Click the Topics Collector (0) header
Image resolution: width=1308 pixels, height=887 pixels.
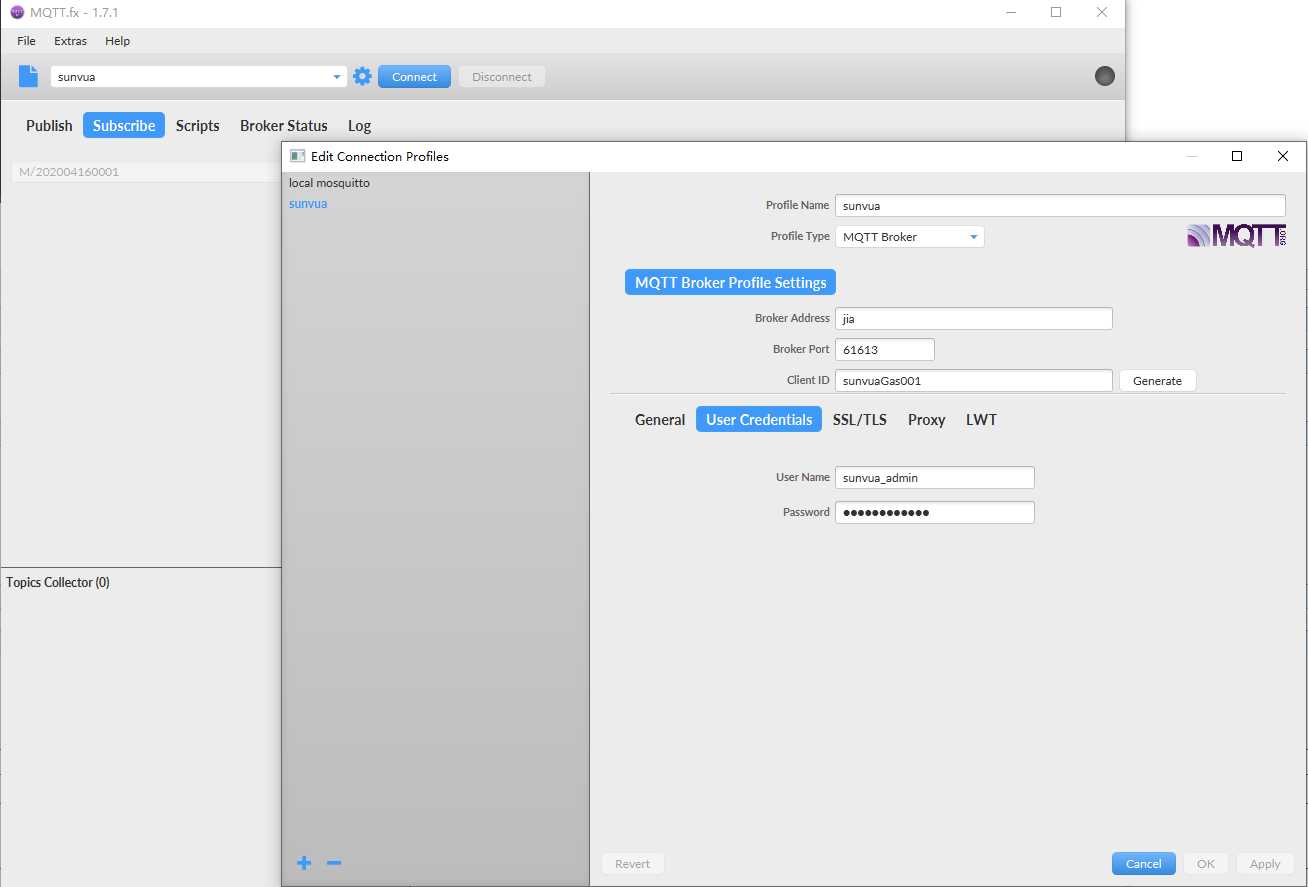[x=58, y=582]
